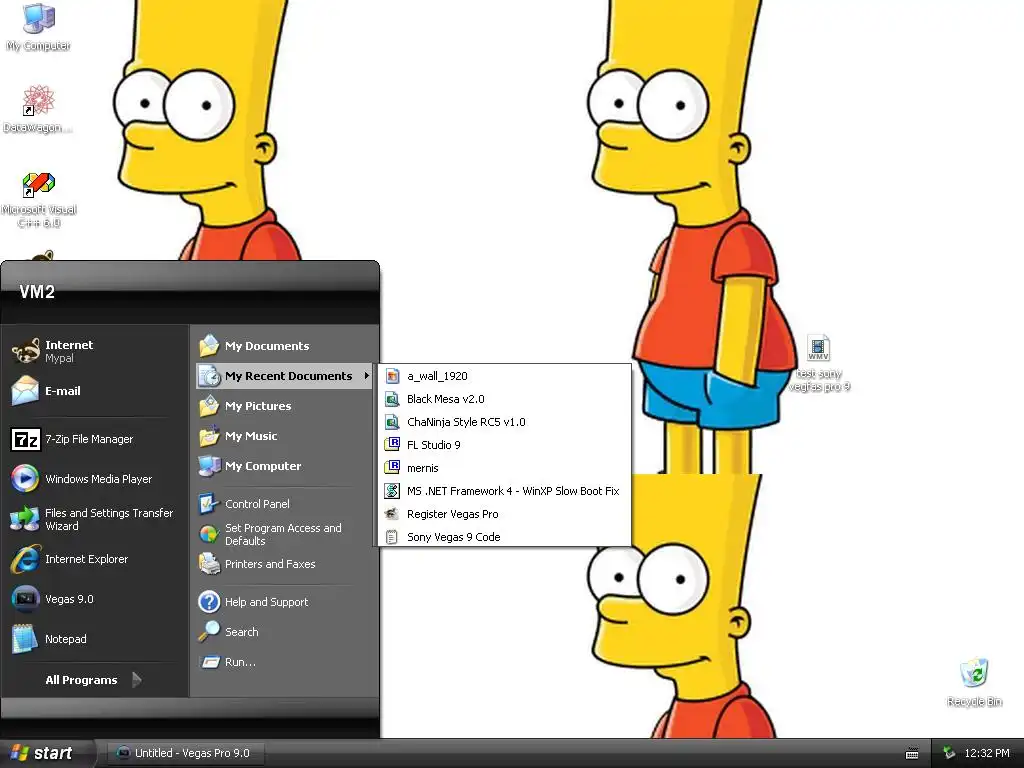This screenshot has width=1024, height=768.
Task: Click the network tray icon beside the clock
Action: (949, 753)
